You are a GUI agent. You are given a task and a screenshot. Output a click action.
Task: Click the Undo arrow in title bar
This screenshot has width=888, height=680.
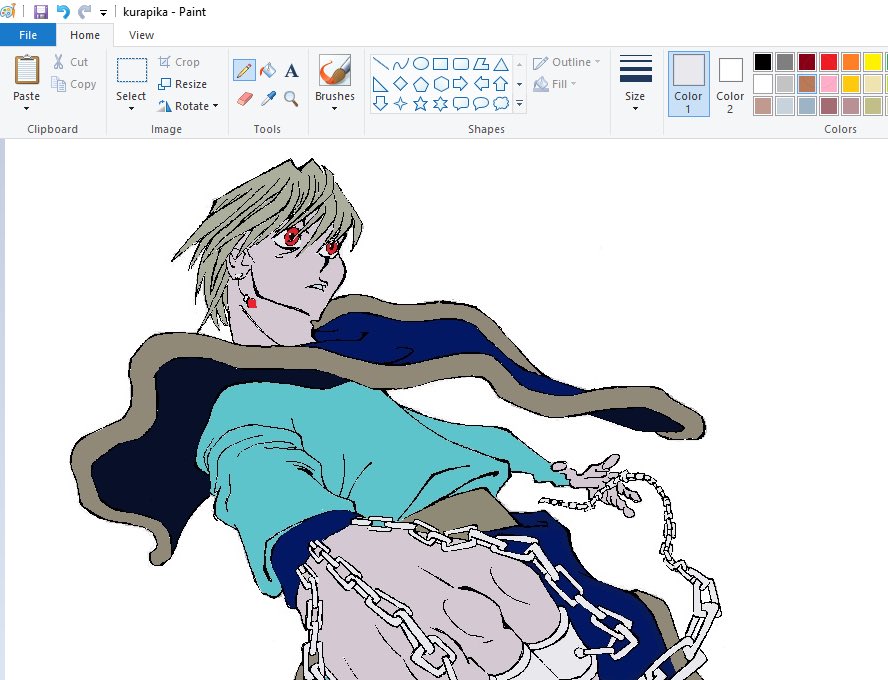click(63, 11)
